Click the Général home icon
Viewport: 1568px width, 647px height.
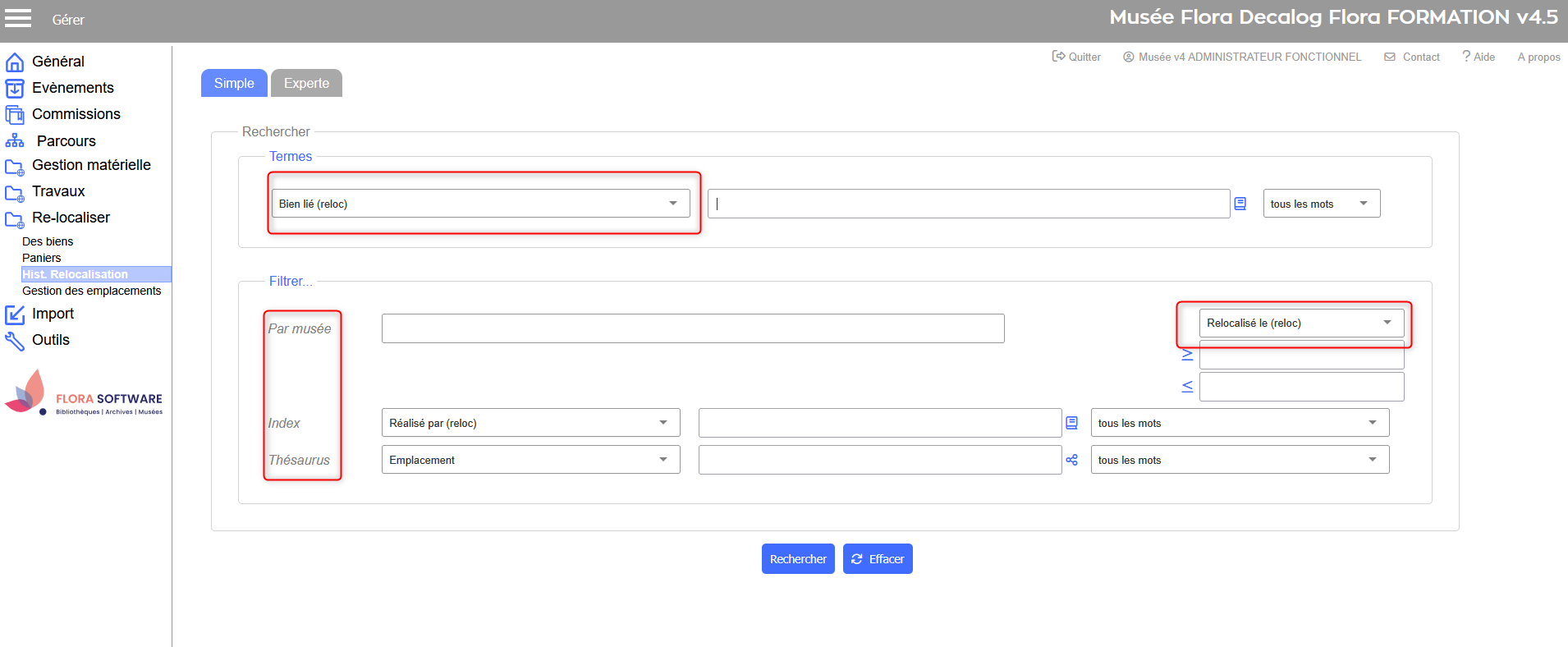15,62
